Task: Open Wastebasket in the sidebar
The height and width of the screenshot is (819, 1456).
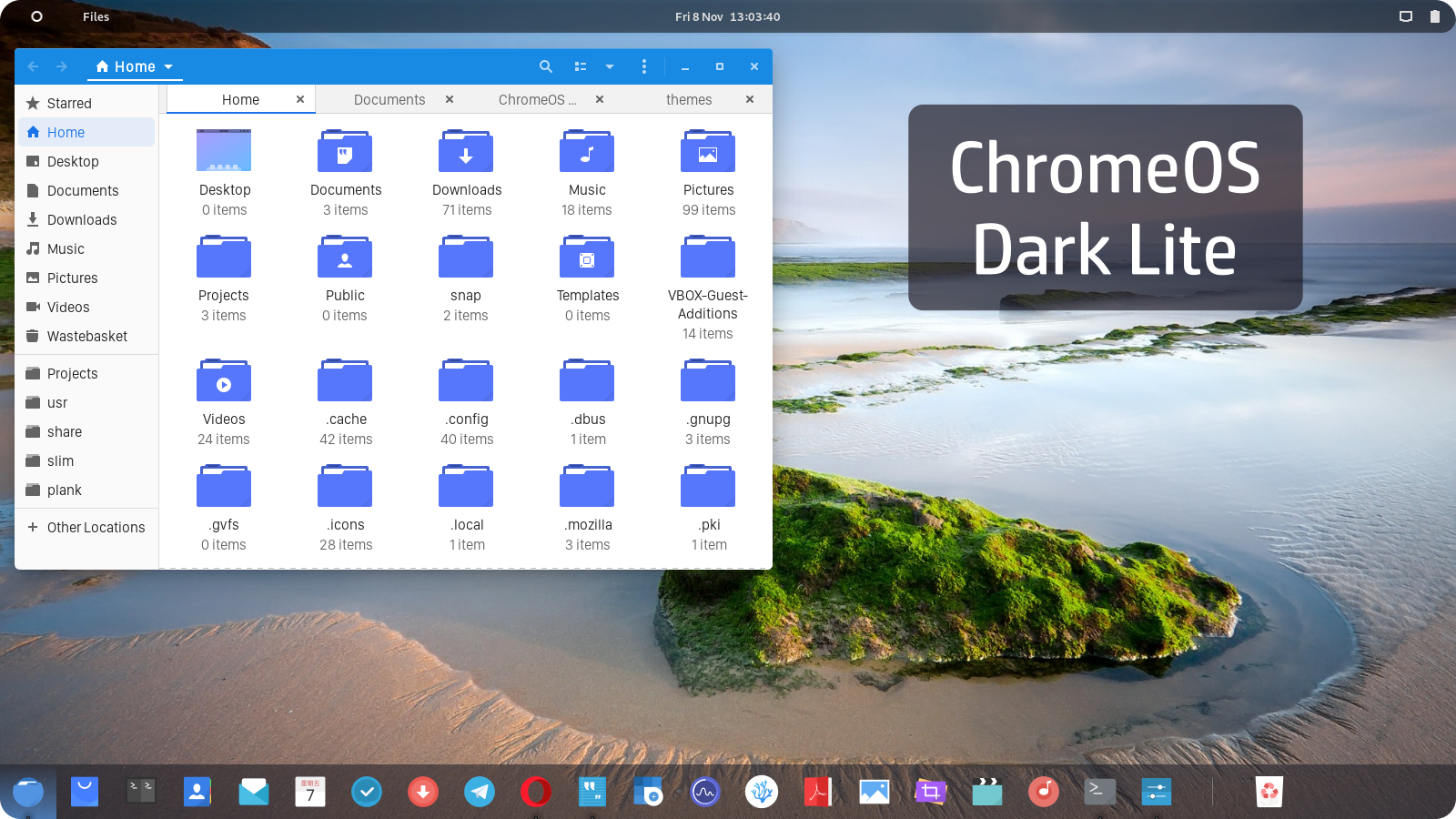Action: (x=86, y=336)
